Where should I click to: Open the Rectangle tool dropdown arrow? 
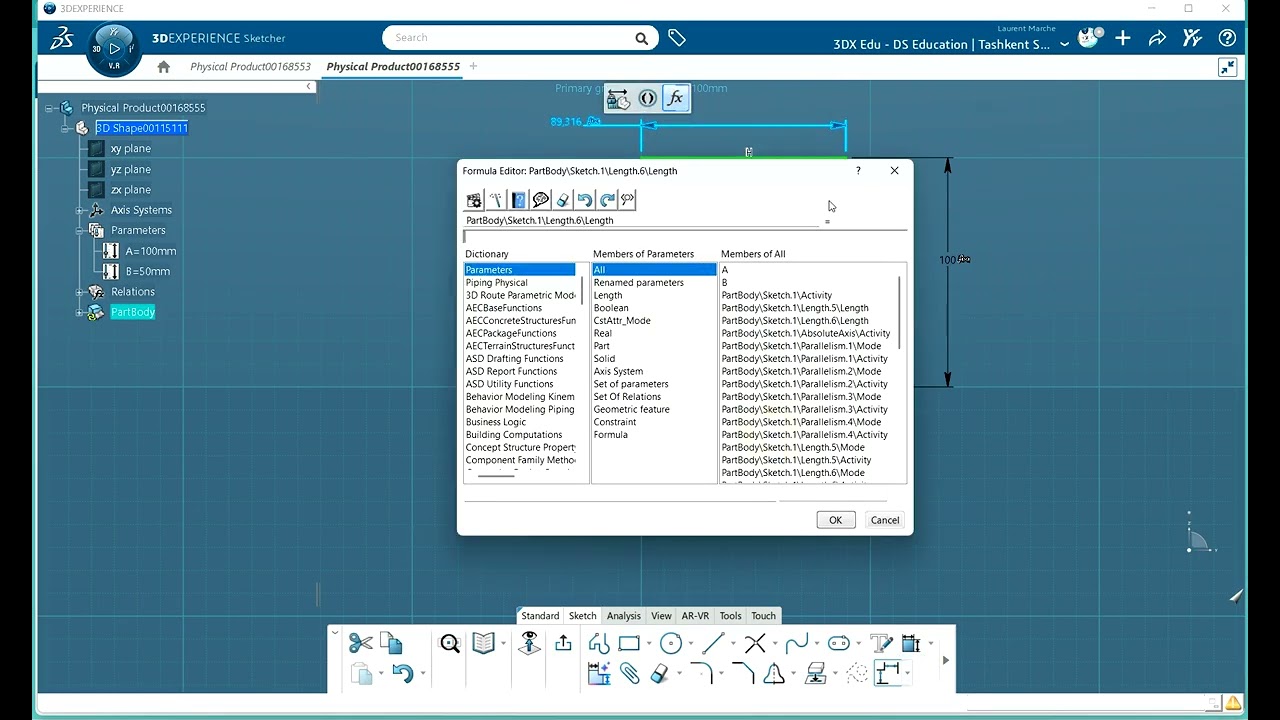[x=648, y=645]
